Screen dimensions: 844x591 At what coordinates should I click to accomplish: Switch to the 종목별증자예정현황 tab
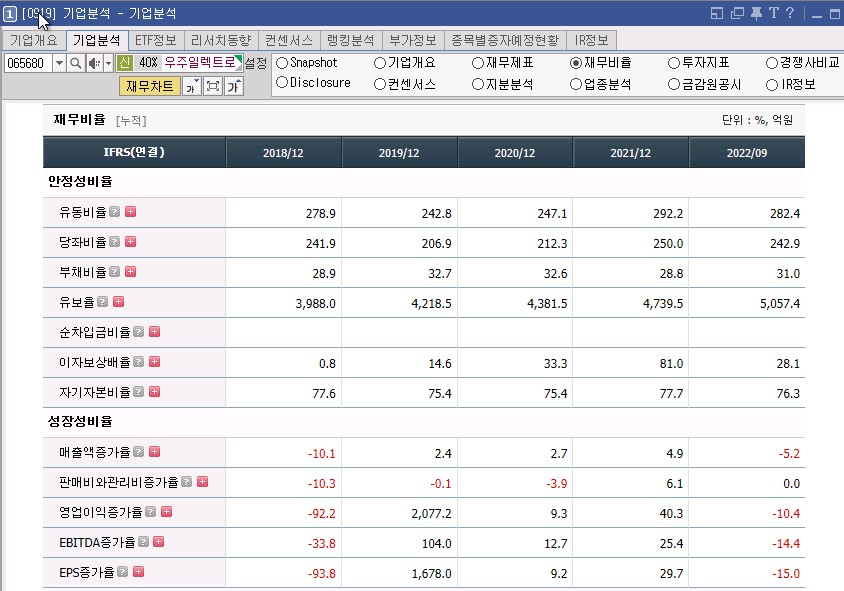pos(505,40)
